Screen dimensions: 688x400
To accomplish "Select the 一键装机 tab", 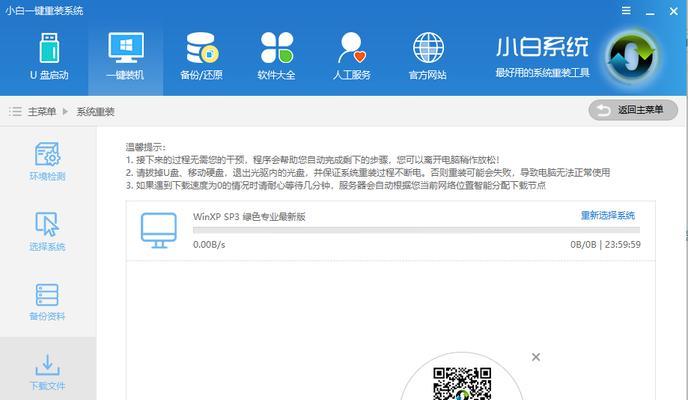I will 125,57.
